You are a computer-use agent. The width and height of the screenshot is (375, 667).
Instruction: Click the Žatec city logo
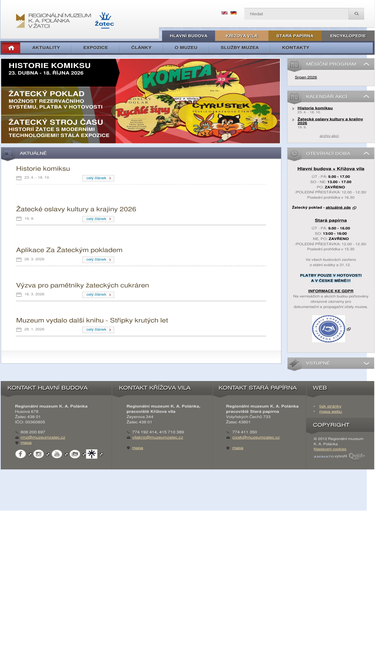coord(104,20)
